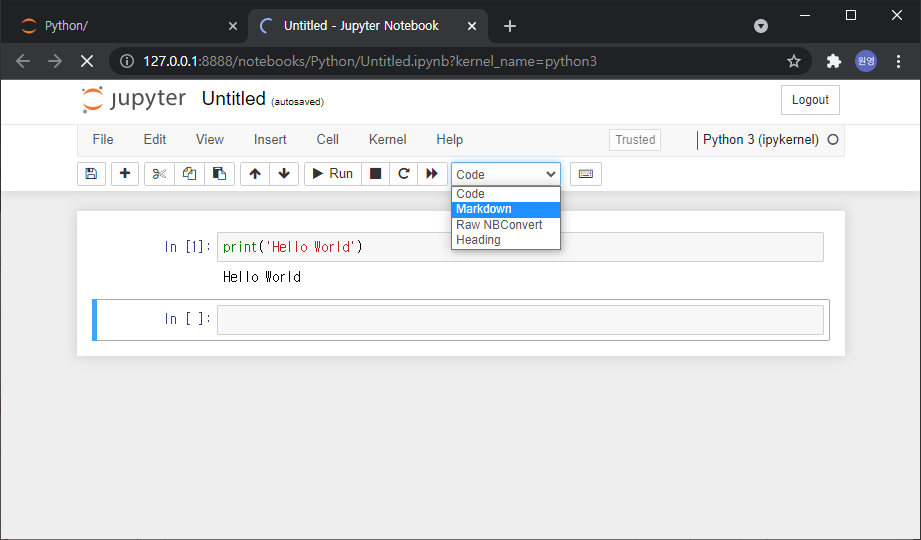The width and height of the screenshot is (921, 540).
Task: Select Markdown option in cell type list
Action: (x=506, y=209)
